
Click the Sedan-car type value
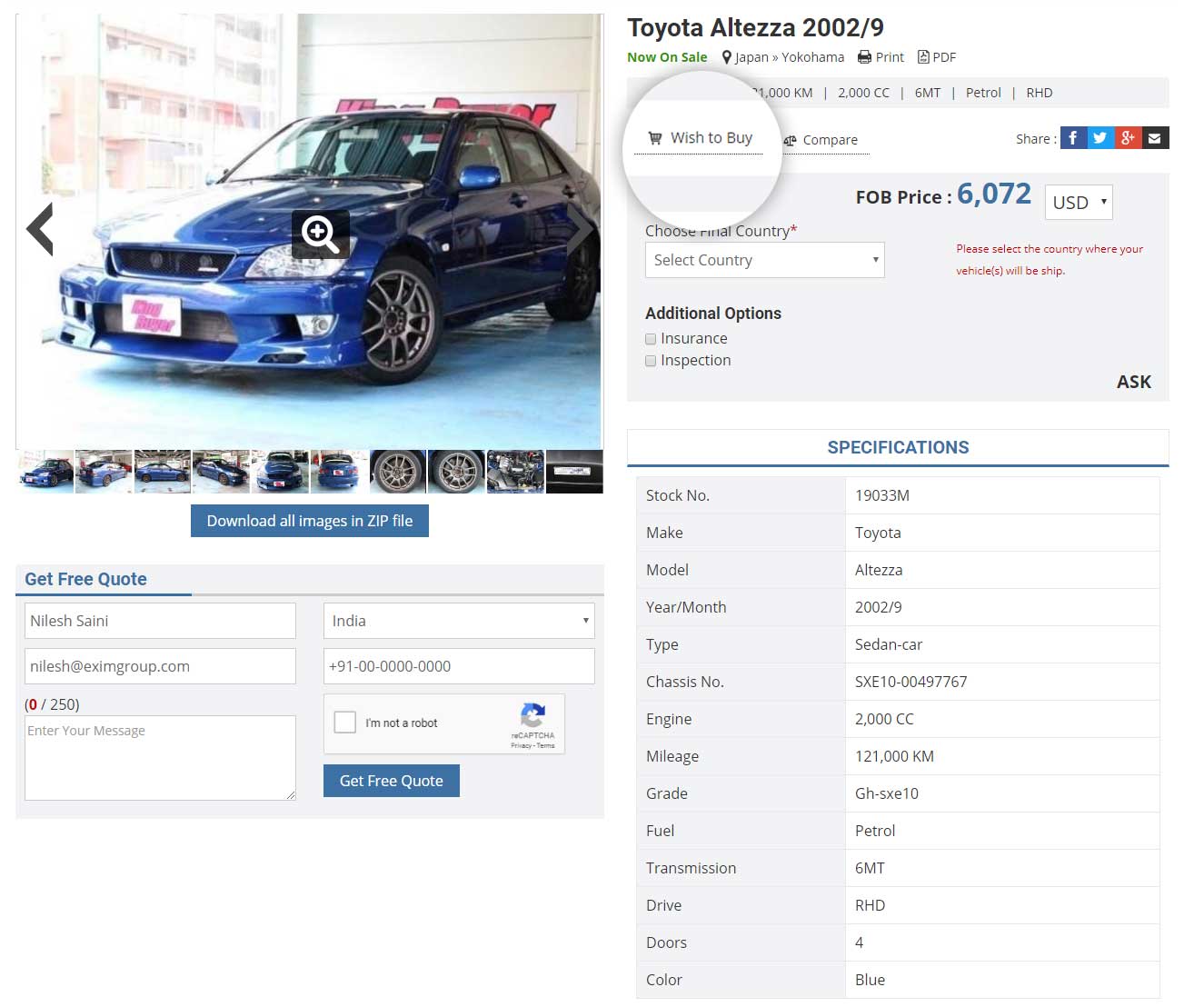[889, 644]
